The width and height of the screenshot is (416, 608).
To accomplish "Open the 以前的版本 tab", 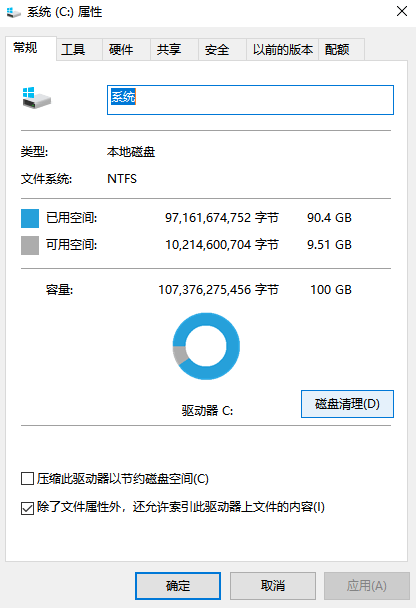I will point(283,50).
